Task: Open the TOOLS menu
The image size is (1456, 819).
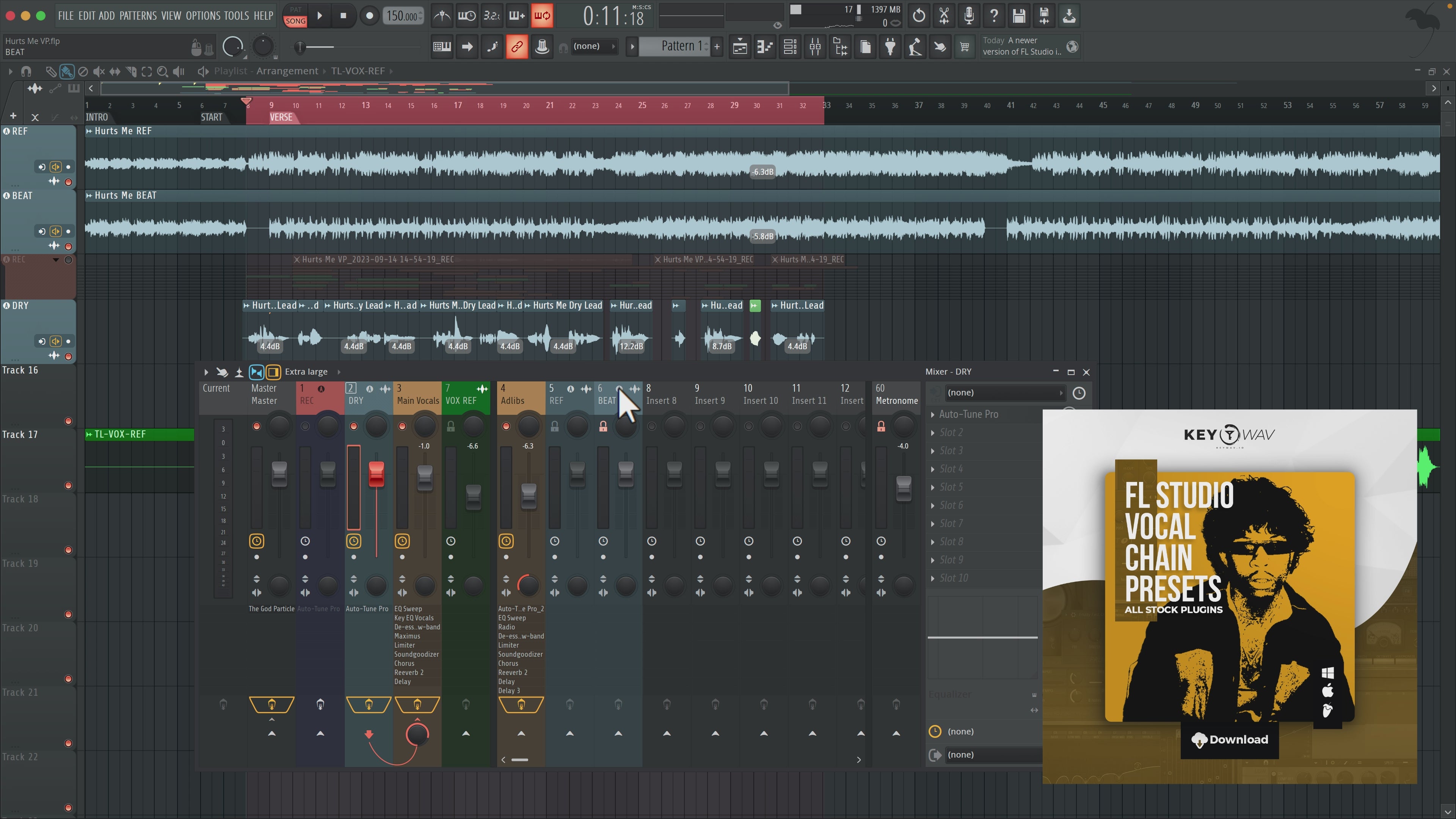Action: [x=236, y=16]
